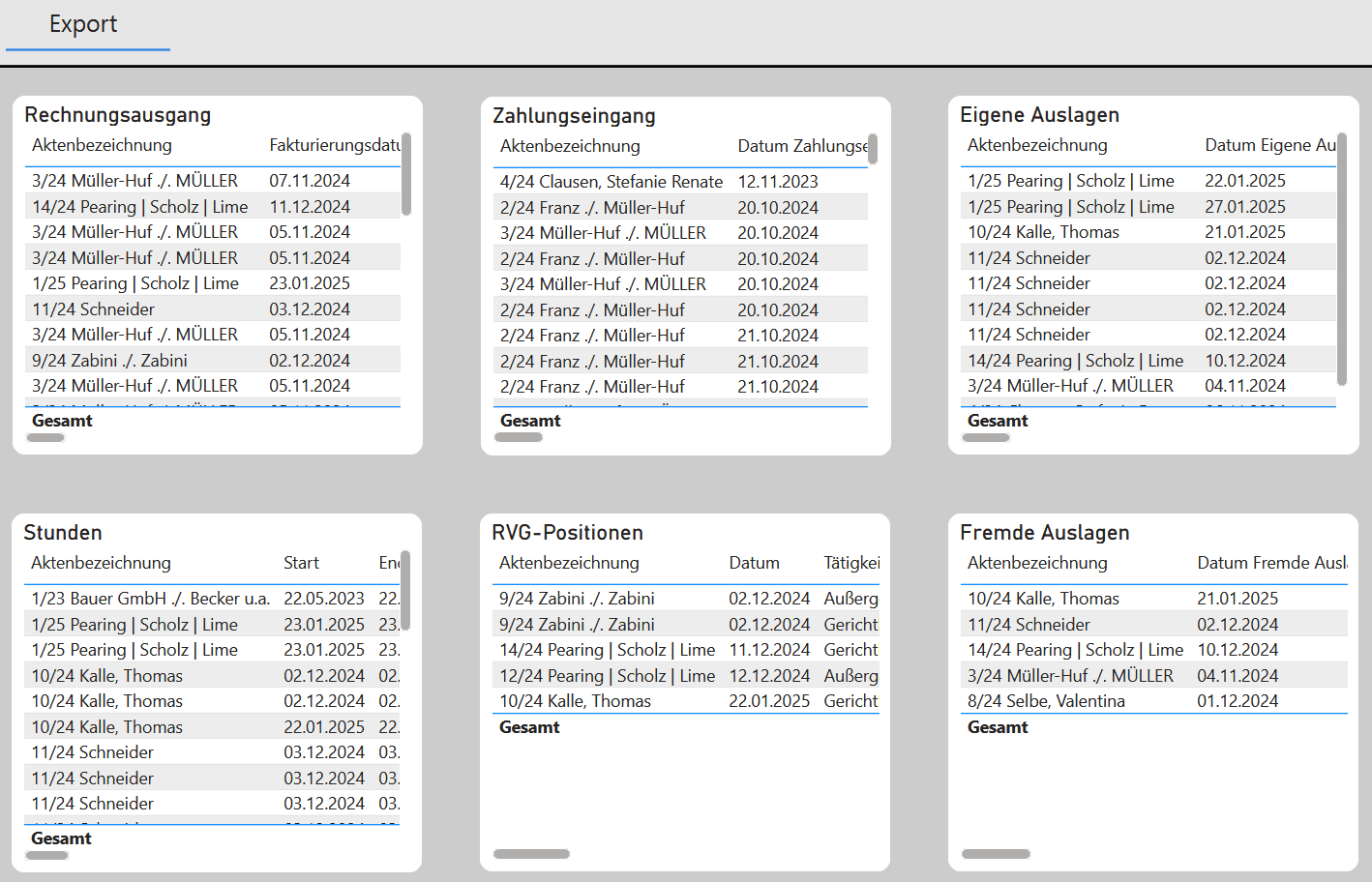The image size is (1372, 882).
Task: Click the Zahlungseingang panel title
Action: click(574, 116)
